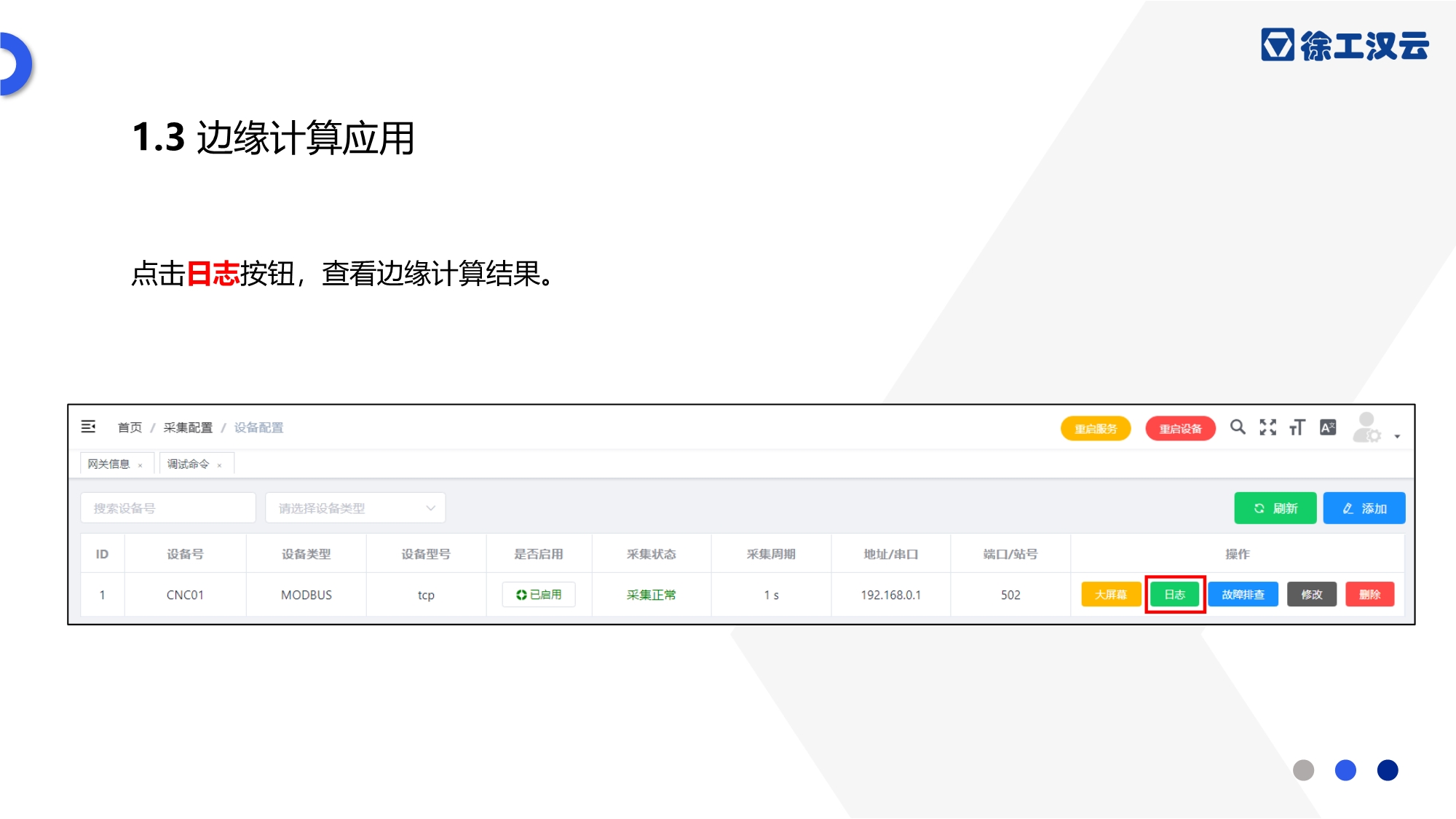The image size is (1456, 819).
Task: Open the search magnifier icon
Action: (1238, 427)
